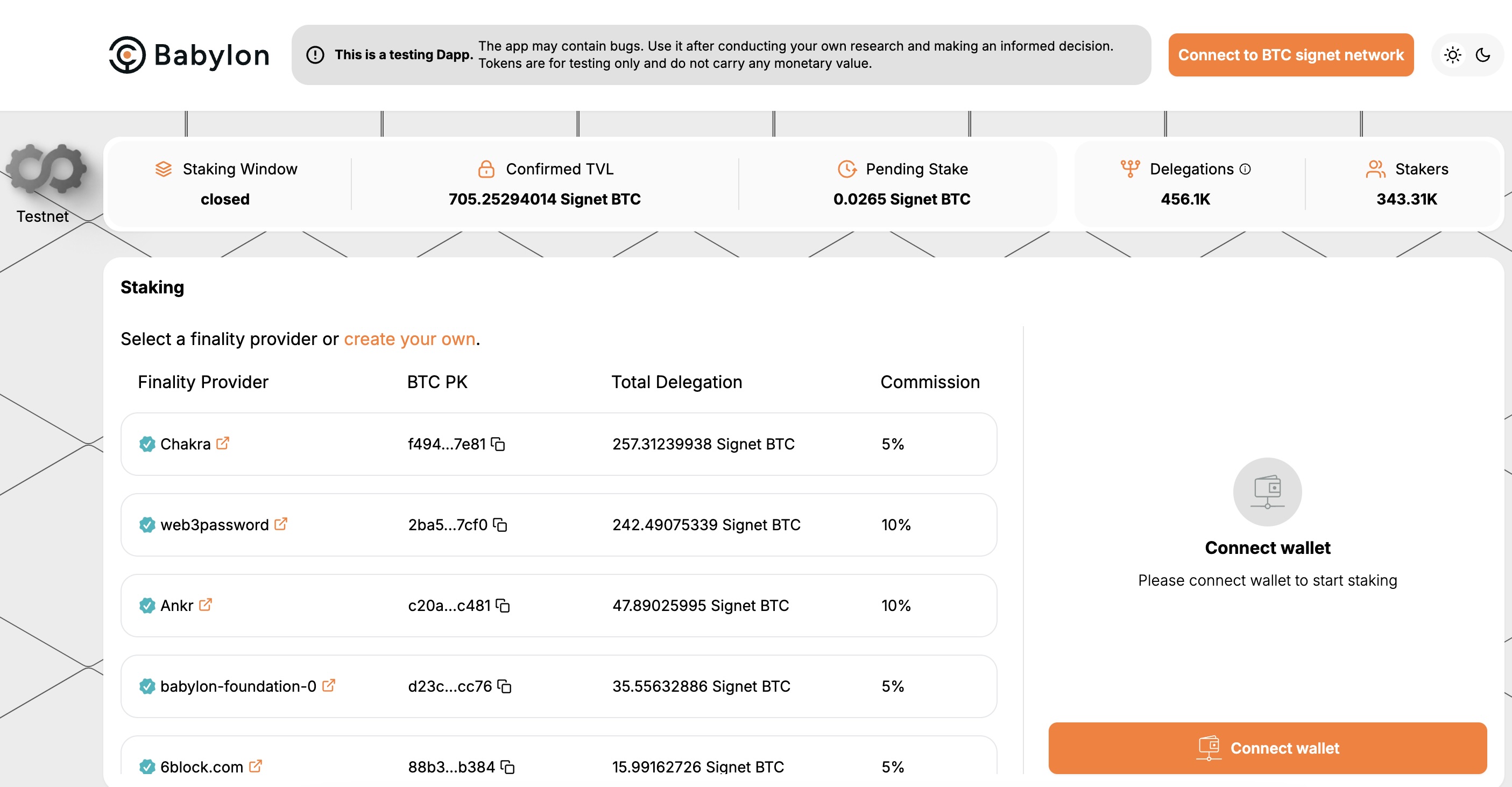Click Pending Stake 0.0265 Signet BTC value

pyautogui.click(x=902, y=199)
